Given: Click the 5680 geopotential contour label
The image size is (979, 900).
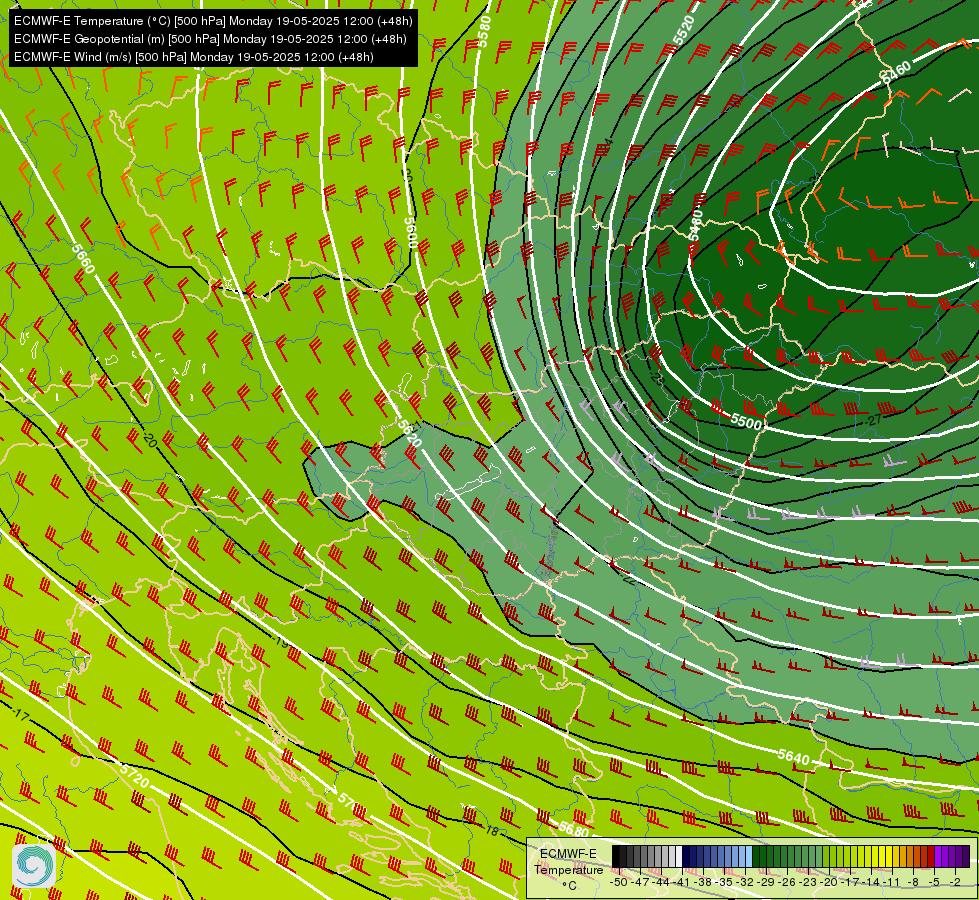Looking at the screenshot, I should [573, 829].
